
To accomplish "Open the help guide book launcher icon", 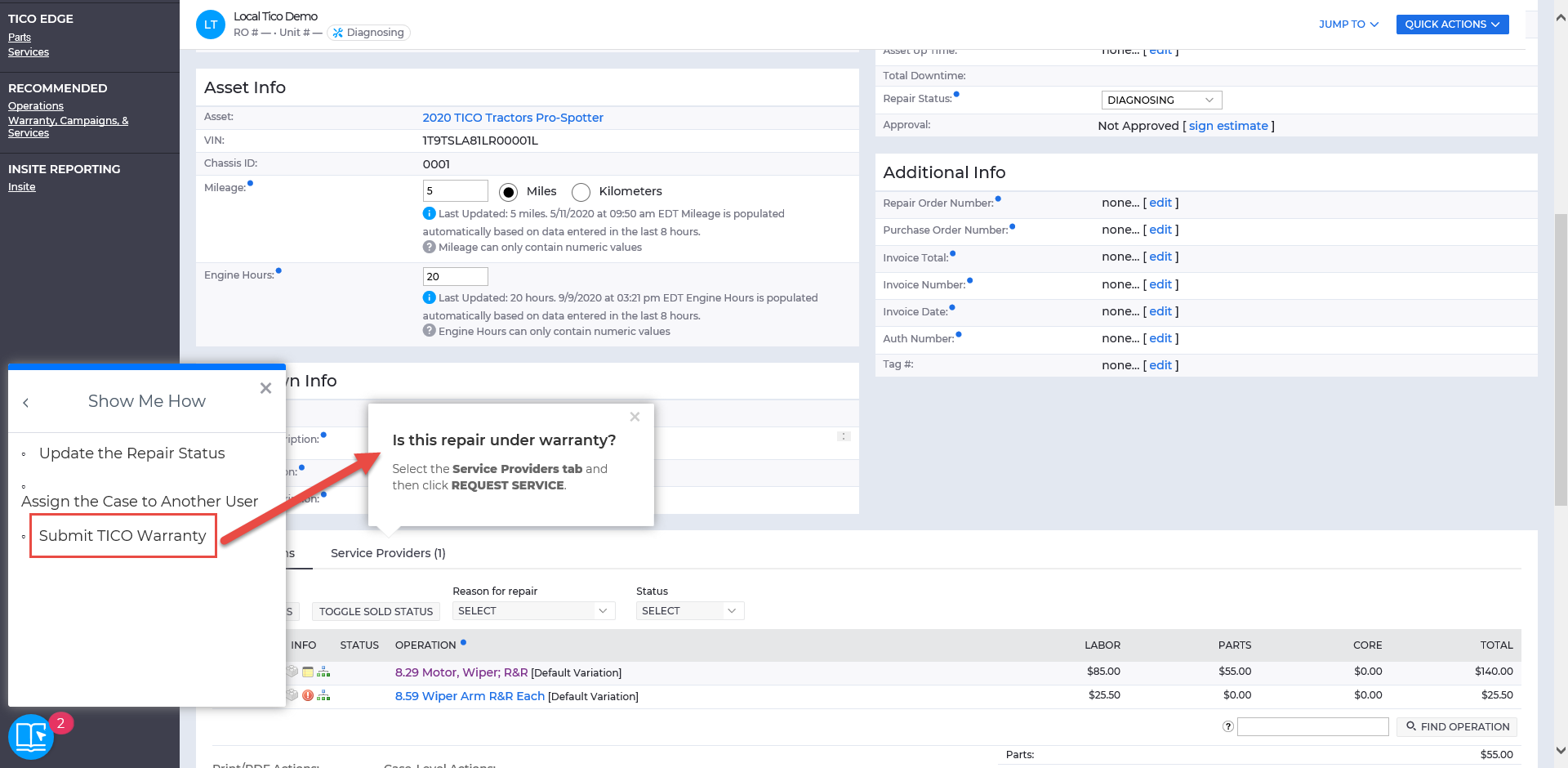I will tap(31, 737).
